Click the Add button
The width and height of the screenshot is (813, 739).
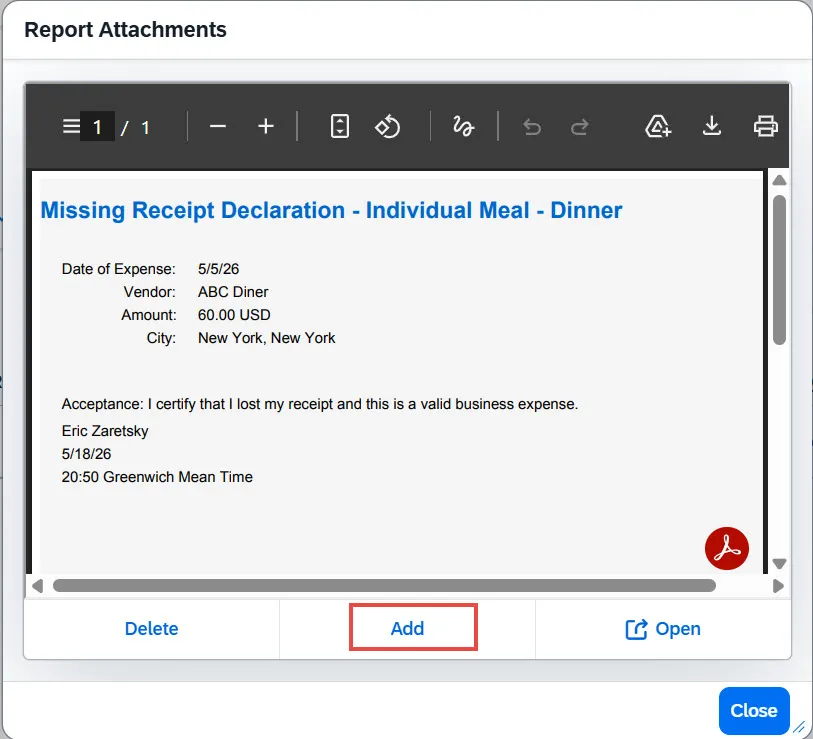coord(408,628)
